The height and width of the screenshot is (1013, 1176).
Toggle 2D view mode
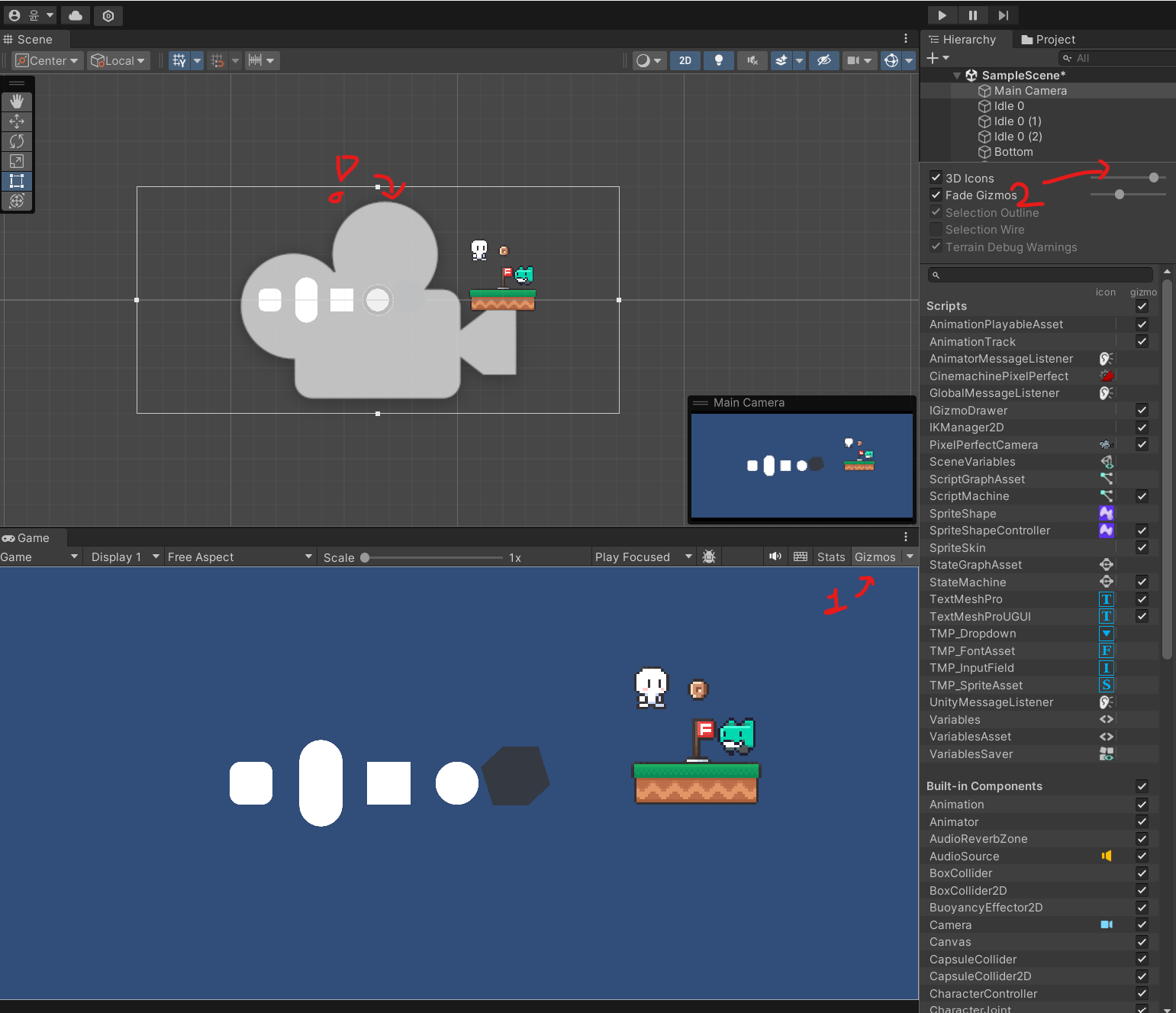coord(685,60)
